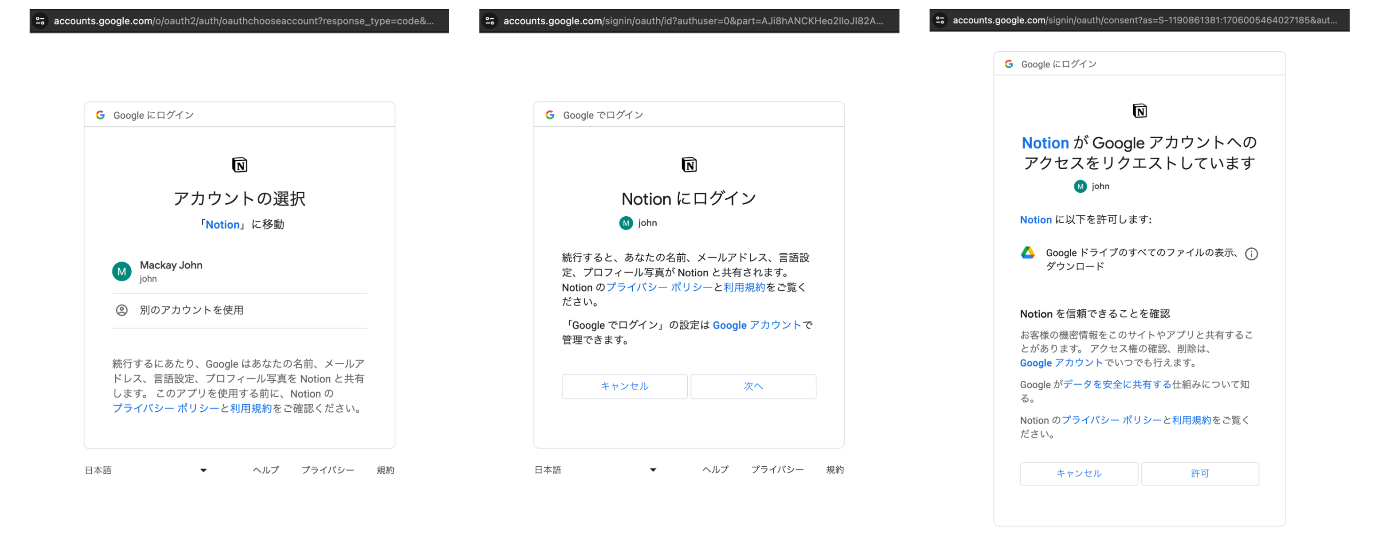Click Google logo in account chooser header
Screen dimensions: 1400x541
[100, 115]
